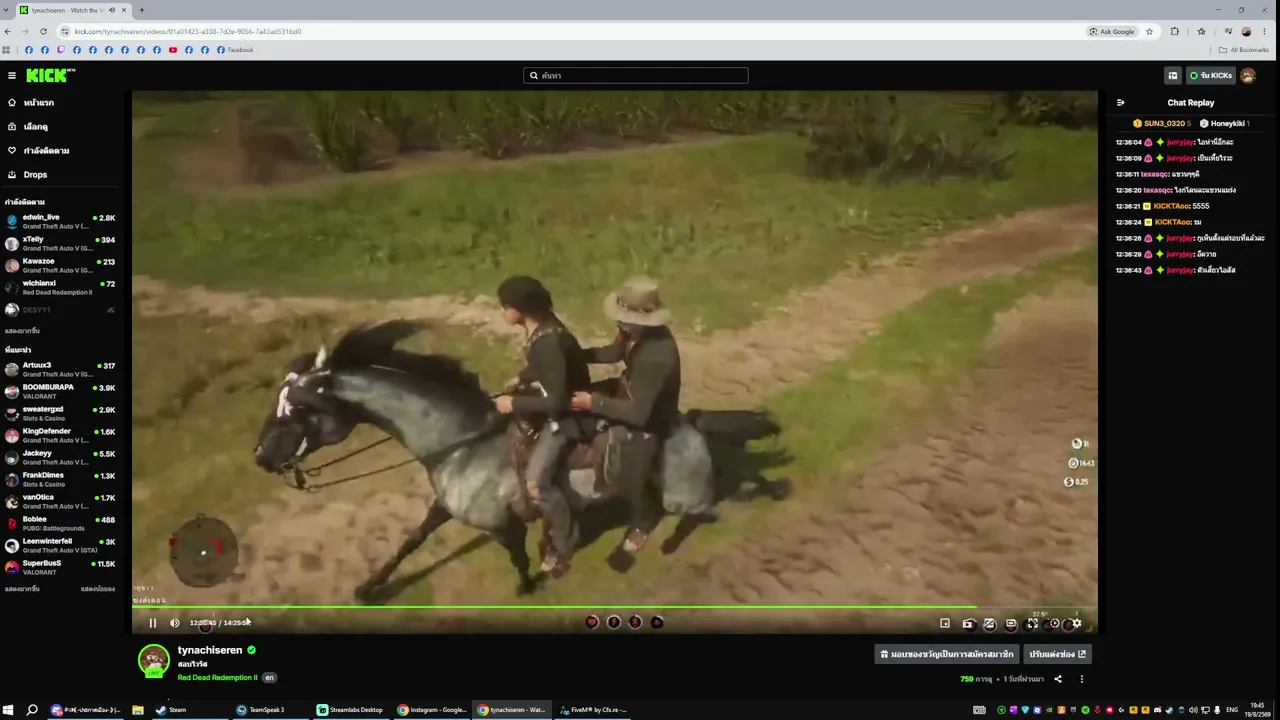Image resolution: width=1280 pixels, height=720 pixels.
Task: Click the gift subscriptions button
Action: (947, 654)
